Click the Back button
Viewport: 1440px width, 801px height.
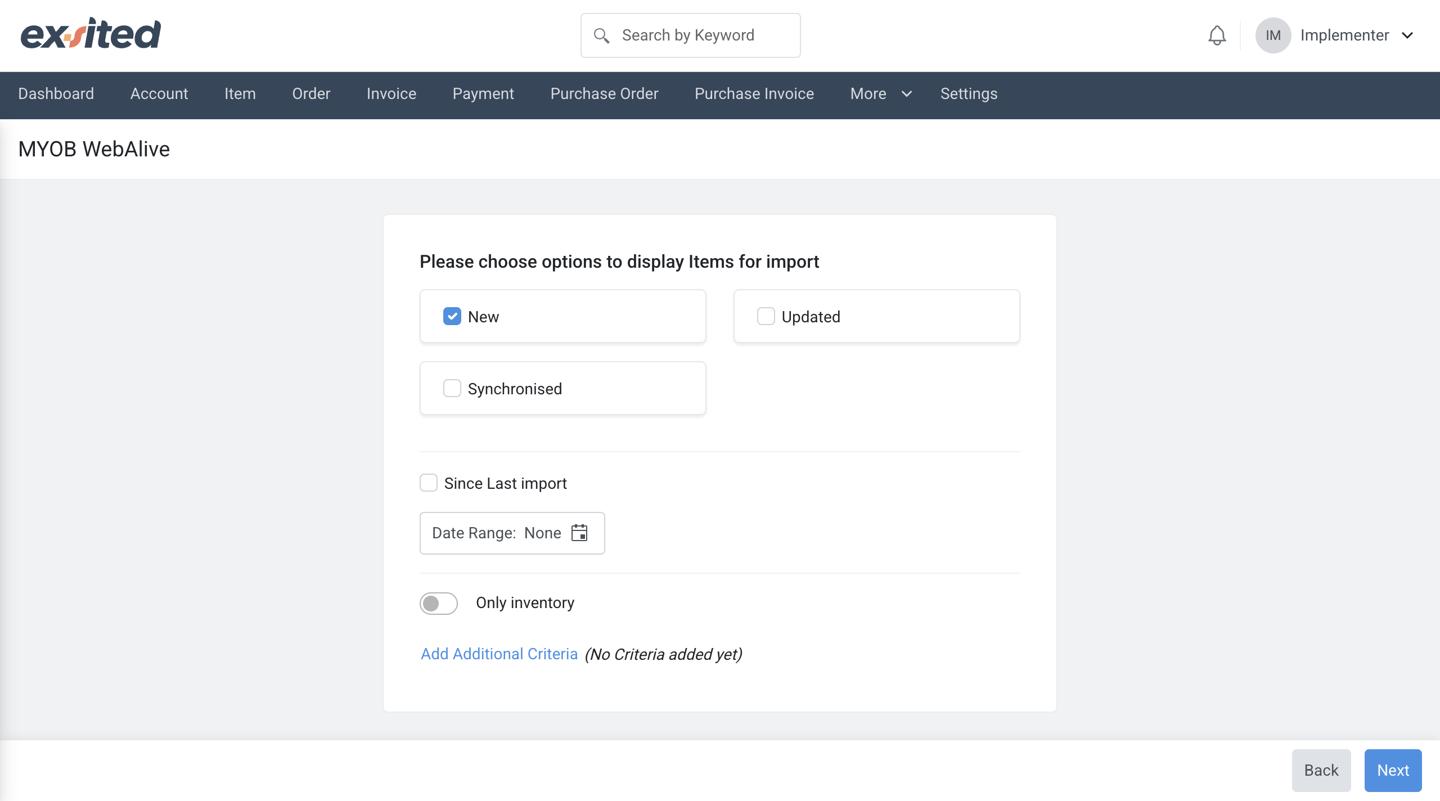click(x=1321, y=770)
